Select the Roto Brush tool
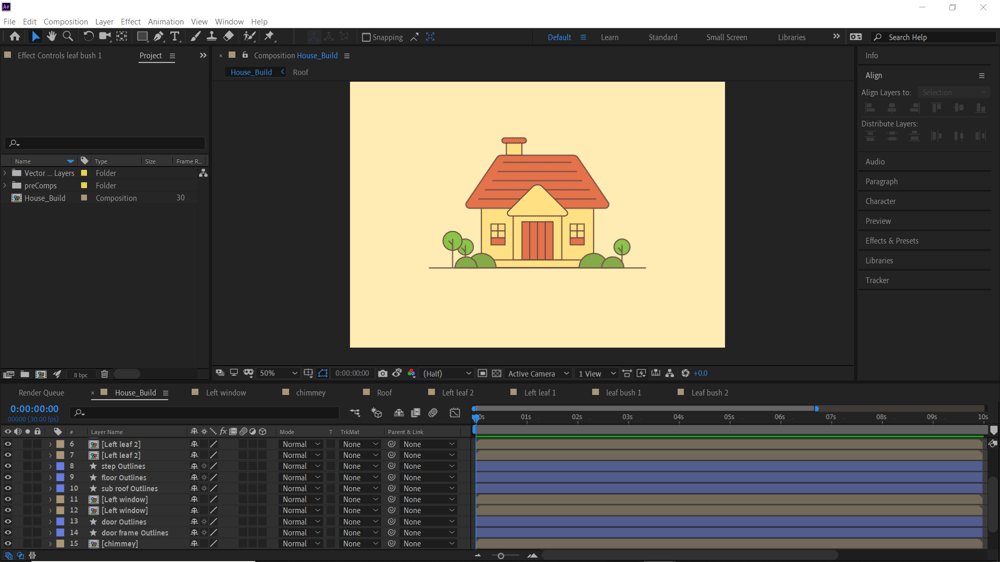 [249, 37]
